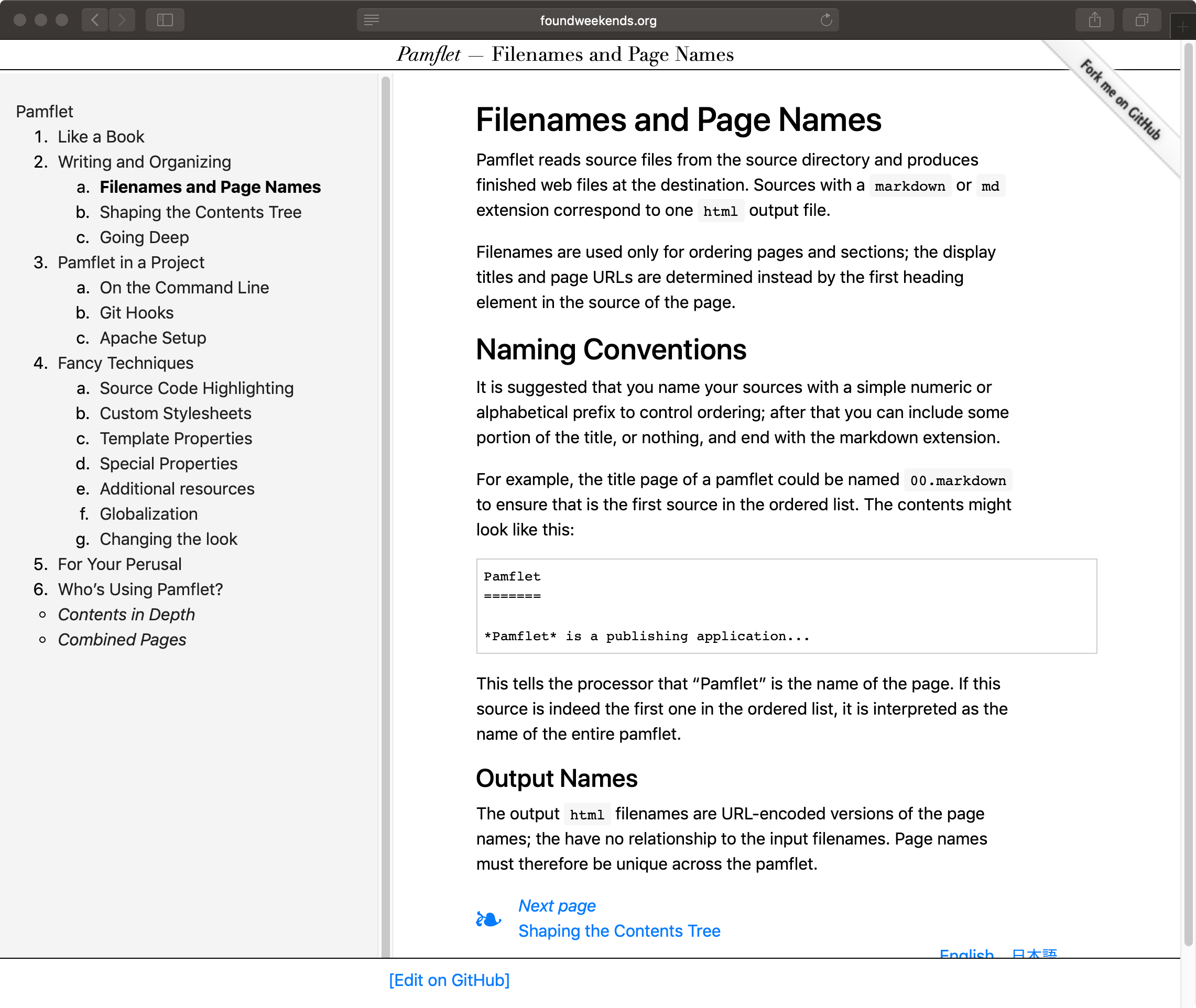Click the 00.markdown inline code

click(958, 480)
